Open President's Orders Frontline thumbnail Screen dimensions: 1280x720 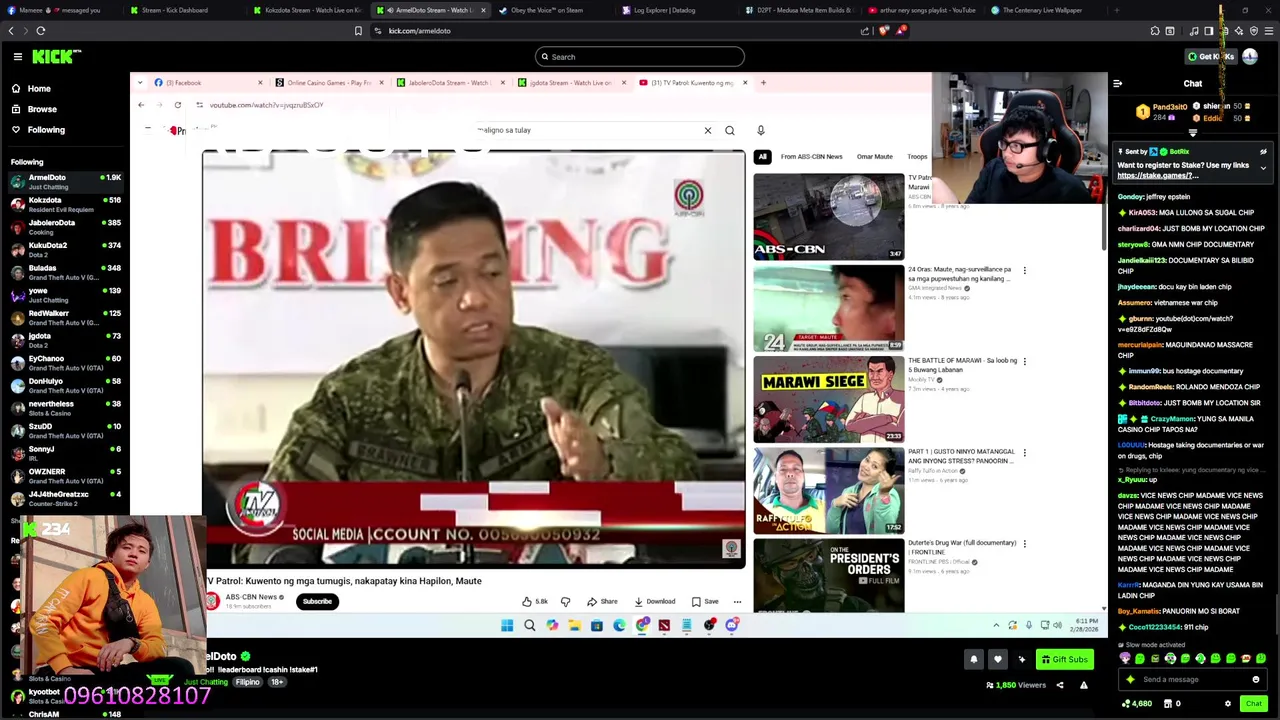(x=828, y=577)
